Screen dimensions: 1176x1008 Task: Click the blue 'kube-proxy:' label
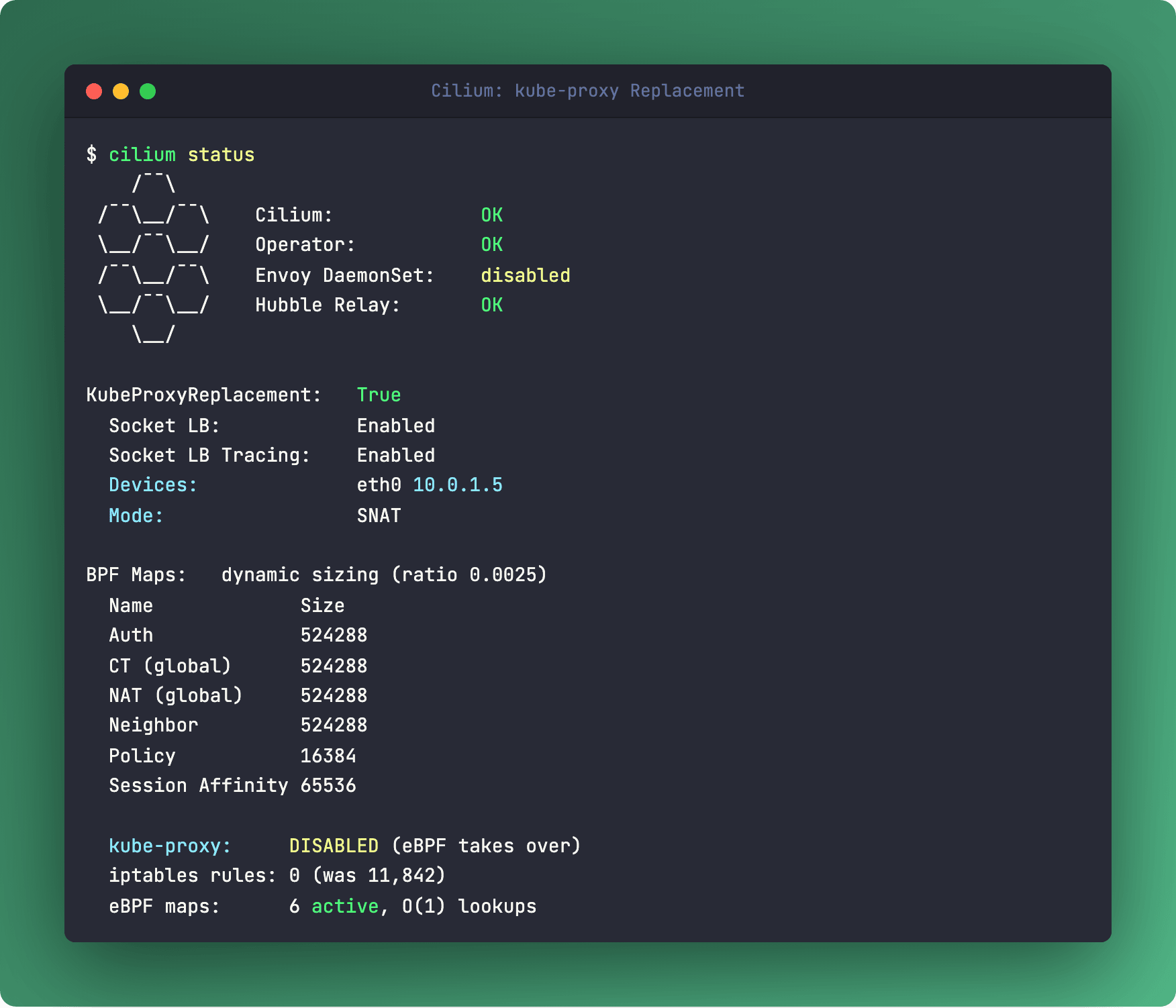[x=170, y=846]
